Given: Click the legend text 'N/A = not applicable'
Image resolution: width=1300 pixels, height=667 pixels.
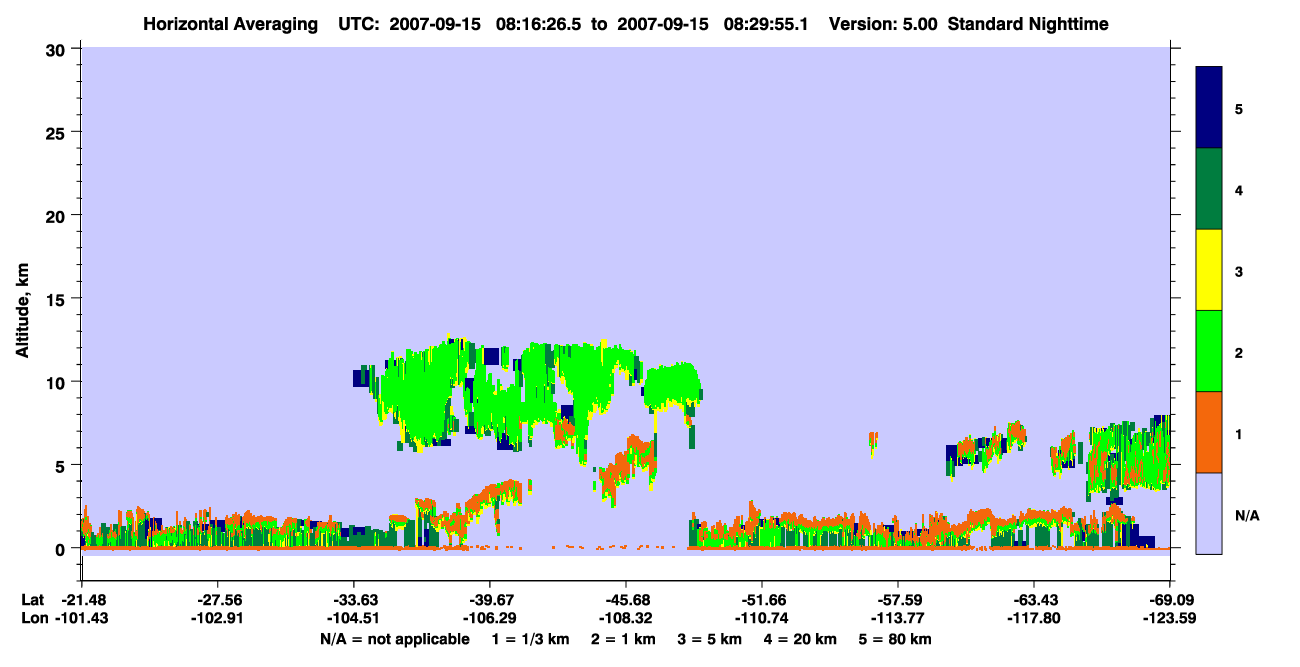Looking at the screenshot, I should pos(395,639).
